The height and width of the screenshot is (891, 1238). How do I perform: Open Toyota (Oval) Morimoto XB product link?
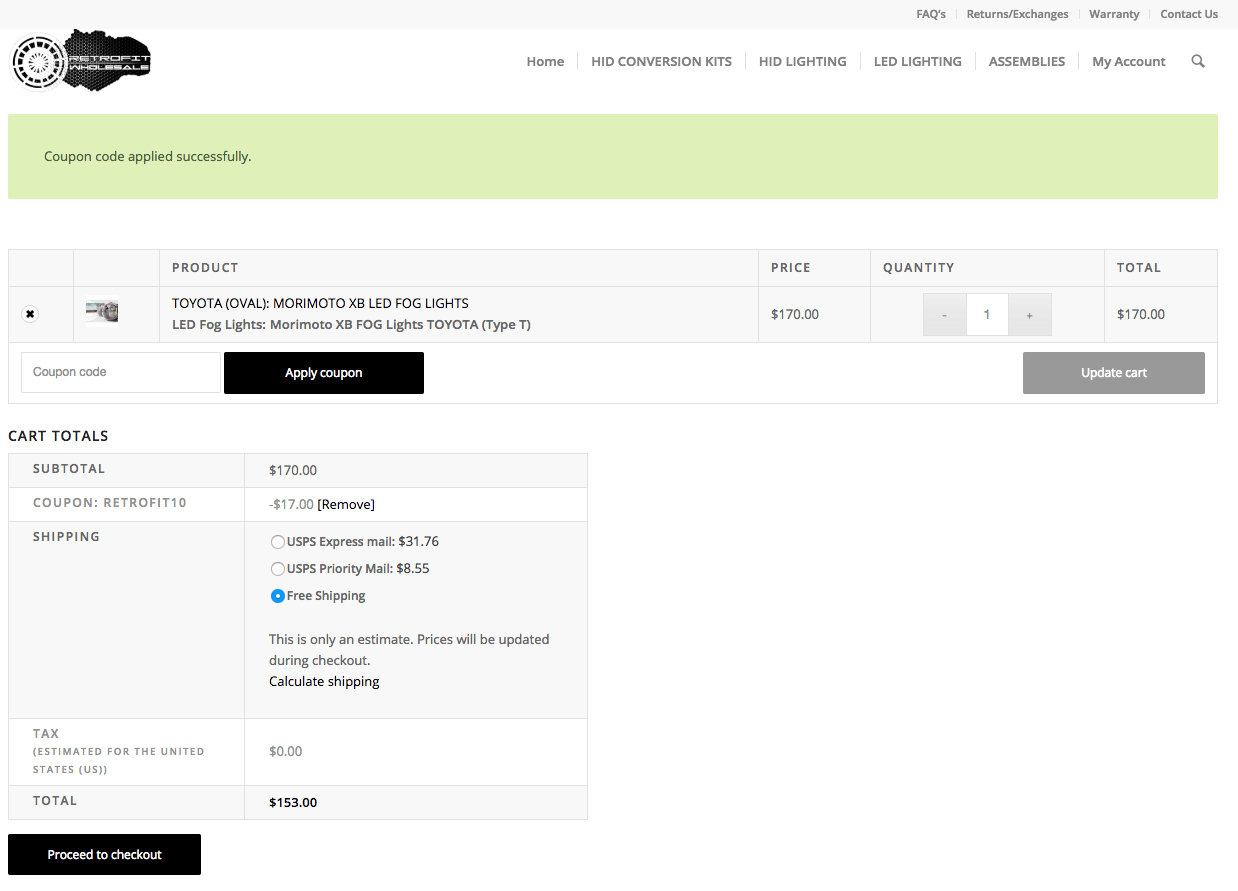[320, 303]
